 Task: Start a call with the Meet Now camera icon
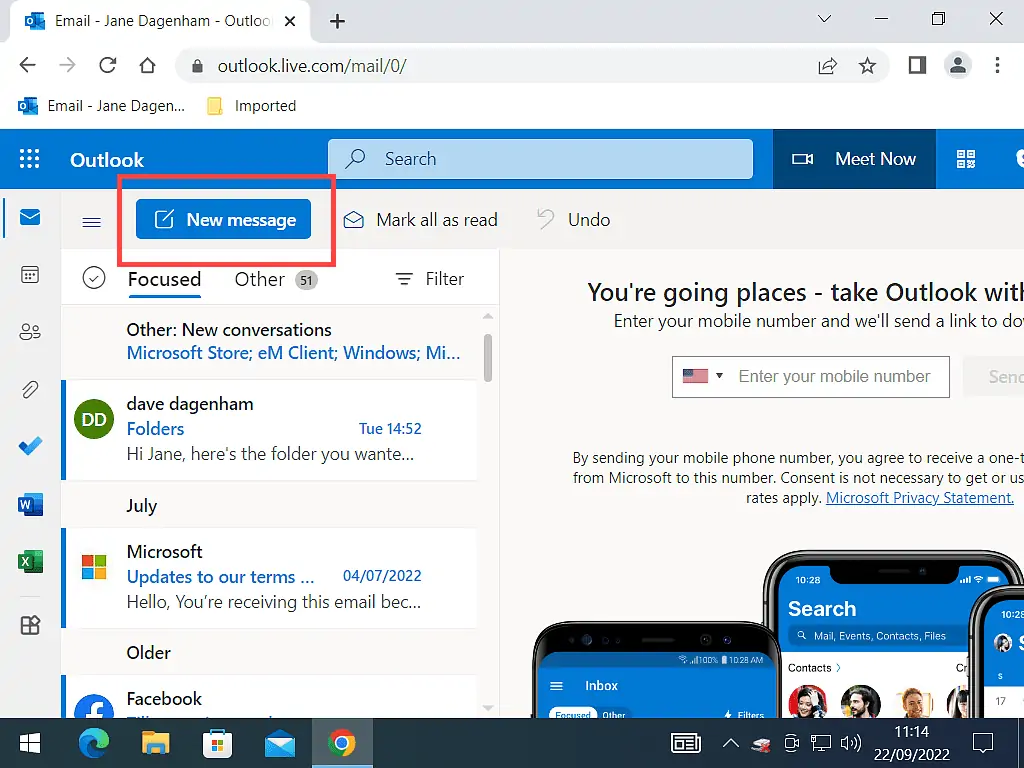(x=803, y=158)
